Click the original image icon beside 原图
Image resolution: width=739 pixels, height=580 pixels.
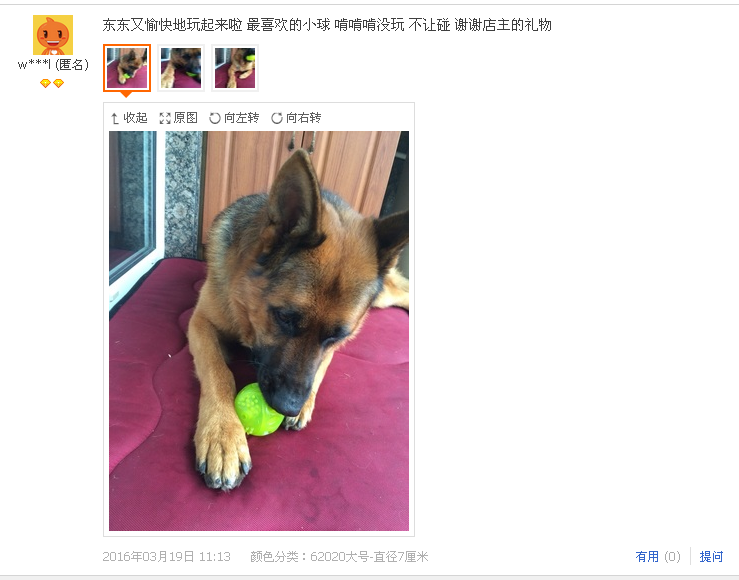[165, 118]
